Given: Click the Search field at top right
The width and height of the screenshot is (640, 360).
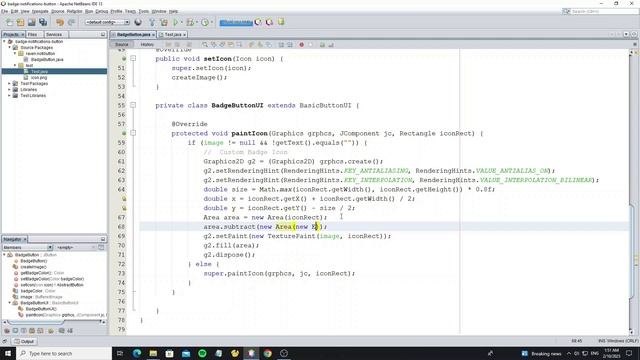Looking at the screenshot, I should [600, 11].
